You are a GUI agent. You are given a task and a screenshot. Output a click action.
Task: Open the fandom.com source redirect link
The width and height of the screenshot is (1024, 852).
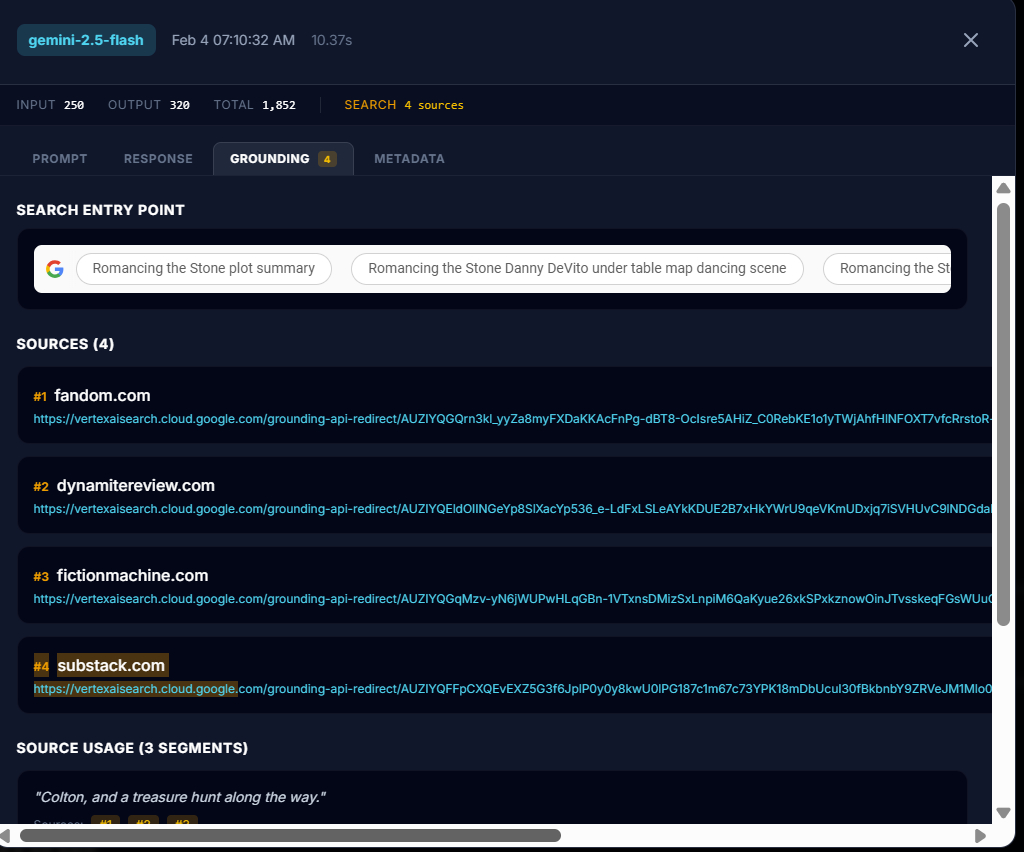[x=510, y=419]
